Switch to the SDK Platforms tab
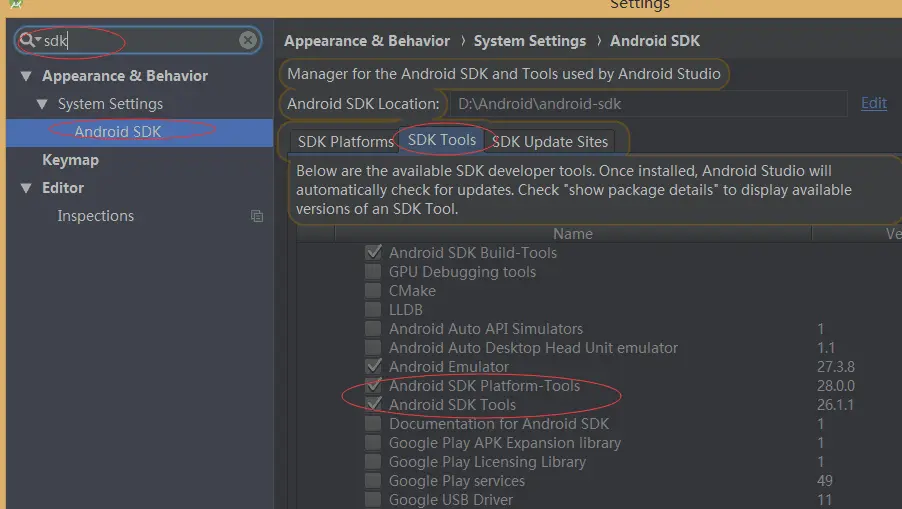 345,141
